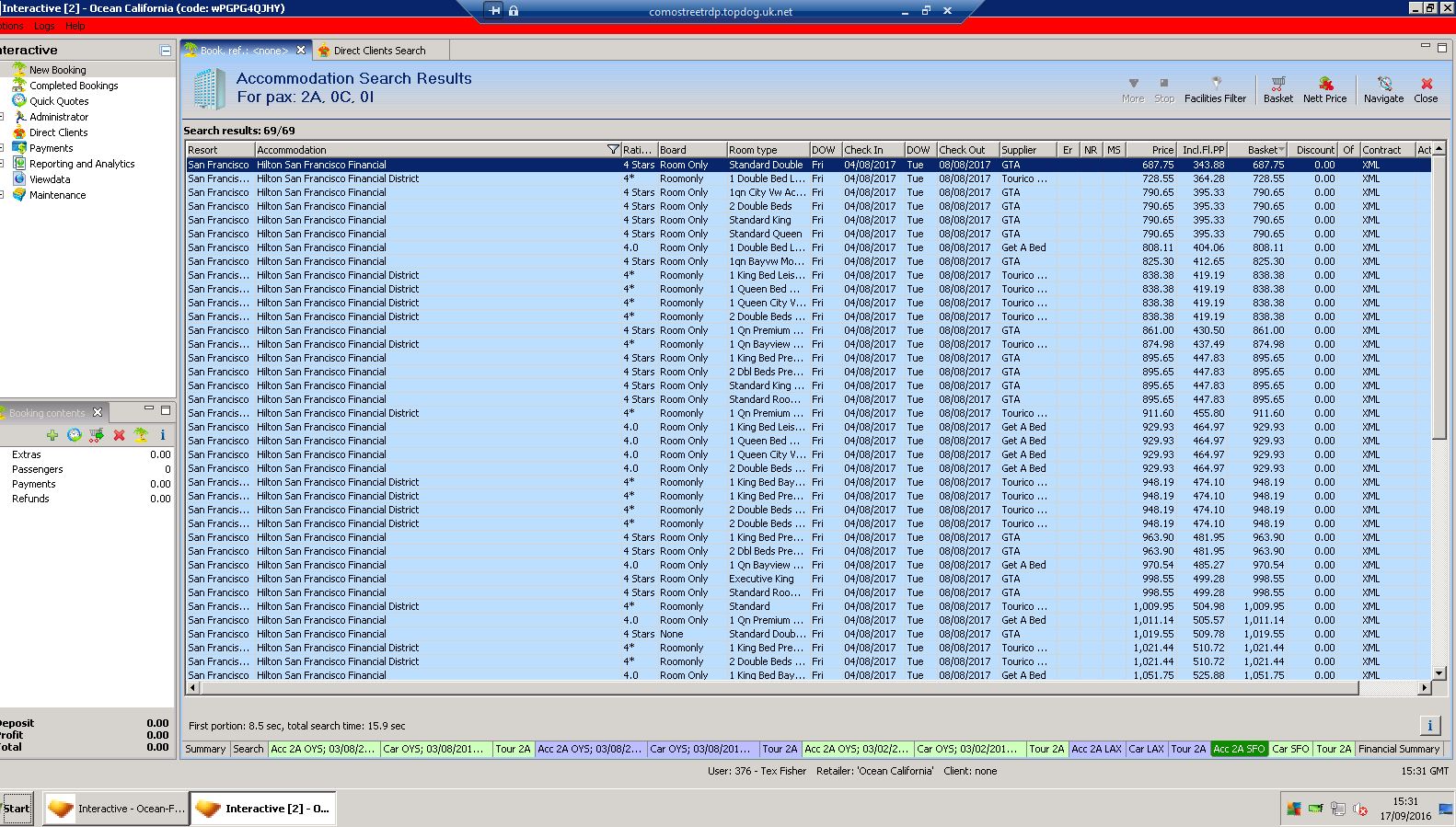Sort results by Board column
1456x827 pixels.
click(691, 150)
